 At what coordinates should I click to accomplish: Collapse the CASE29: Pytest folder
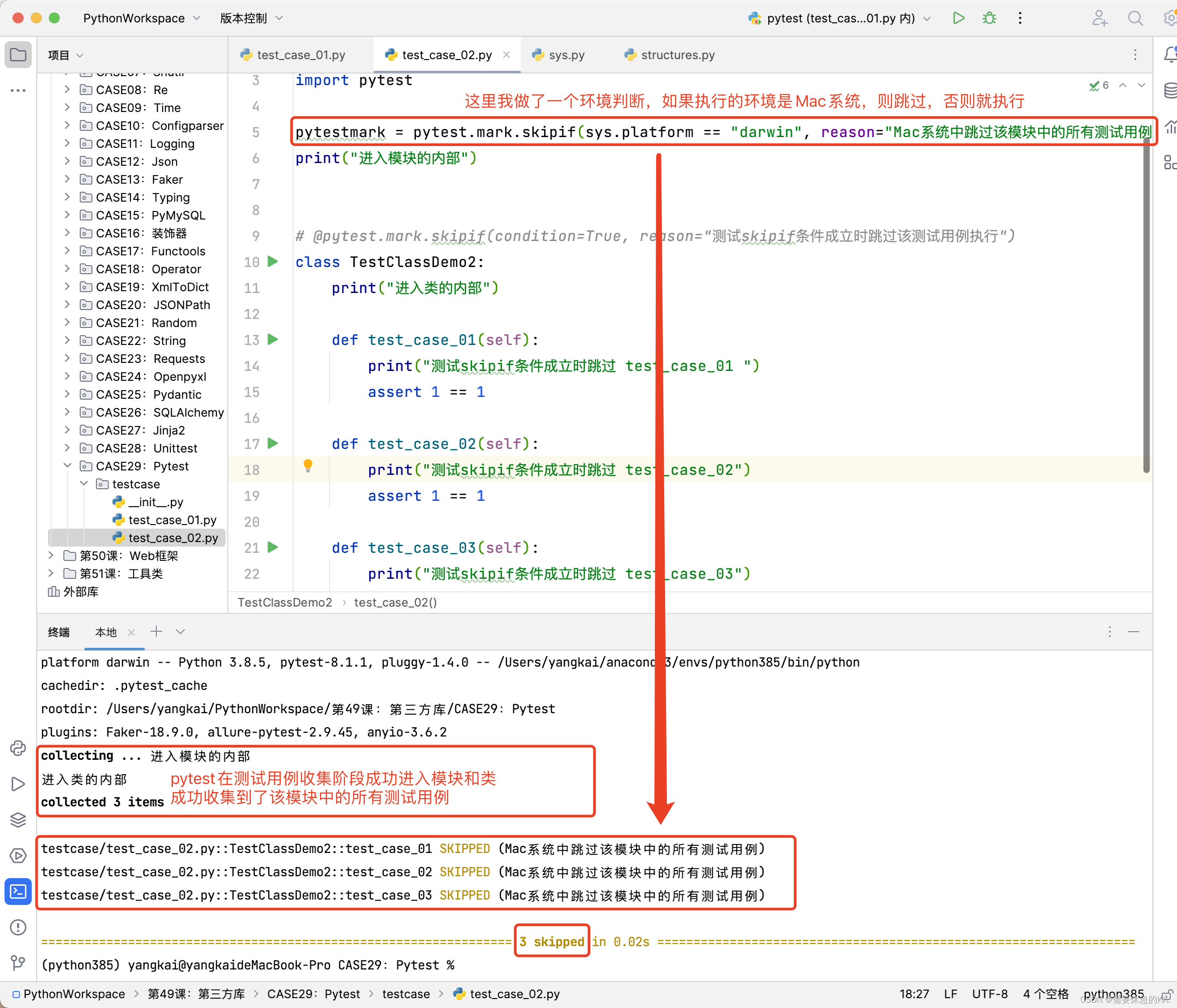67,465
